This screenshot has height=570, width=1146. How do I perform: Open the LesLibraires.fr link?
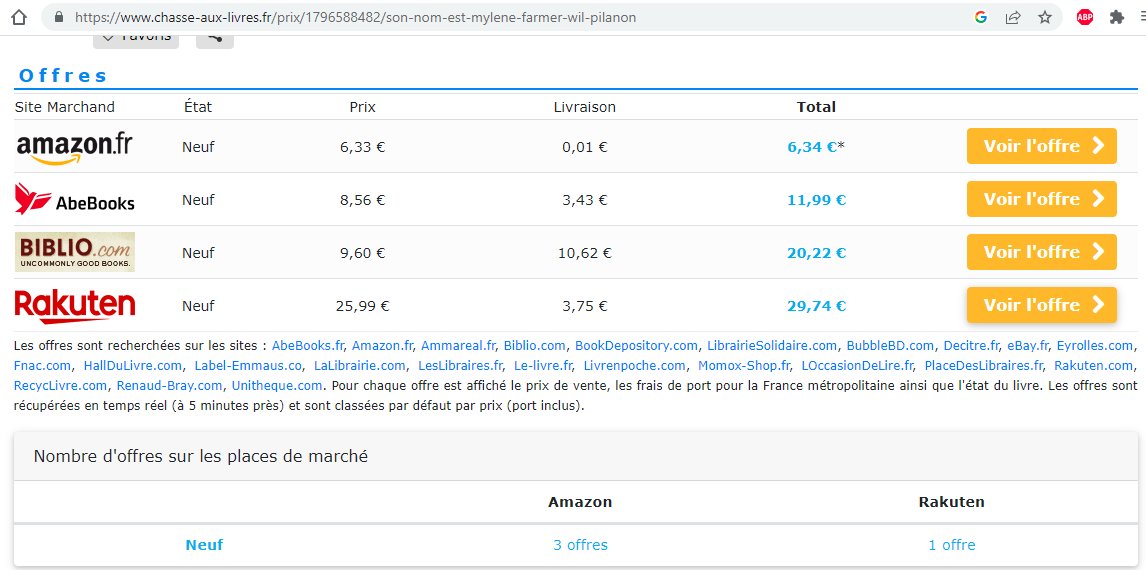(460, 365)
